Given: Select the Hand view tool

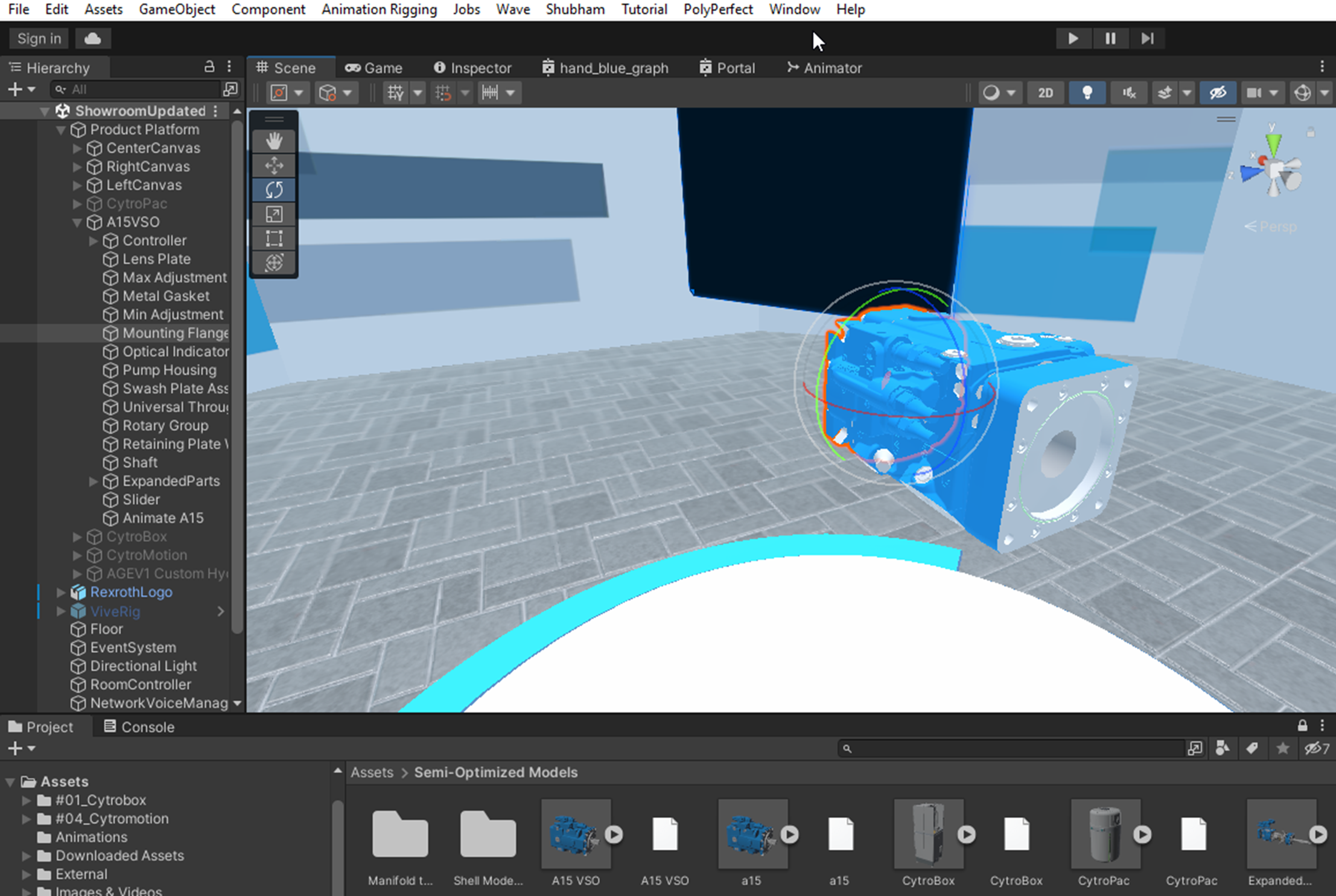Looking at the screenshot, I should tap(274, 141).
